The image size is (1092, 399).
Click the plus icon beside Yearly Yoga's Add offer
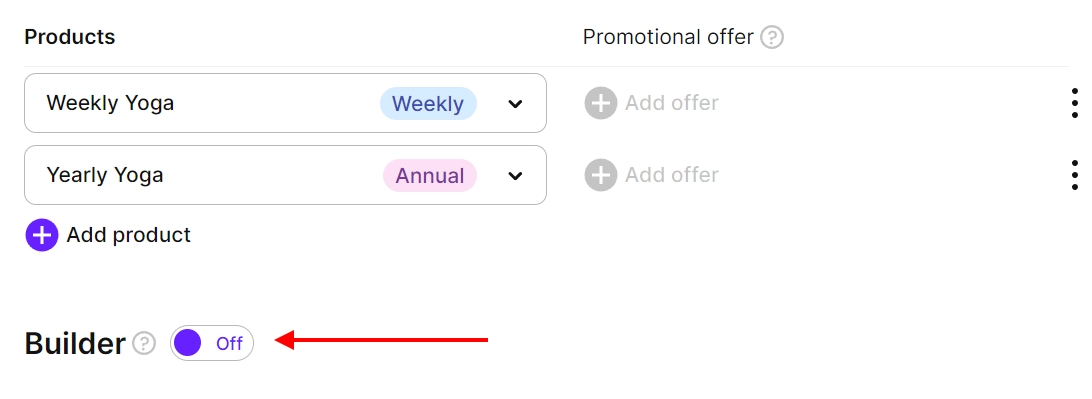600,175
